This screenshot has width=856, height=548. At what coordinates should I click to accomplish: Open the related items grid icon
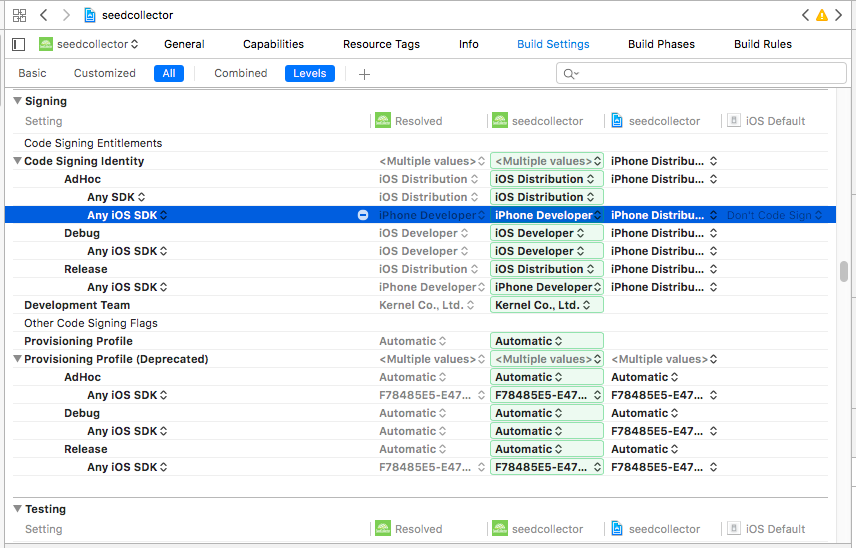point(19,15)
